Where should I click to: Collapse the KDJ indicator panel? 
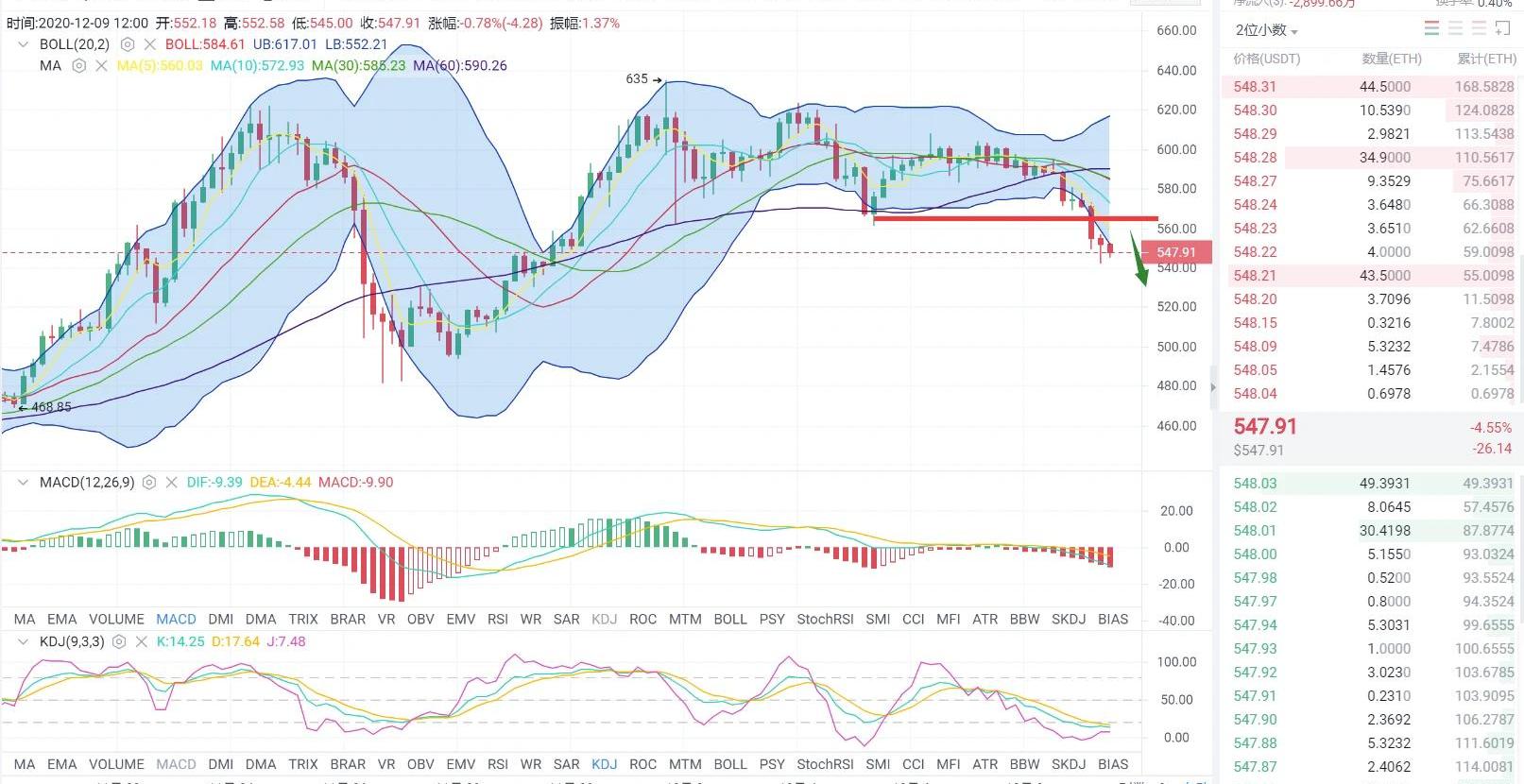(23, 641)
